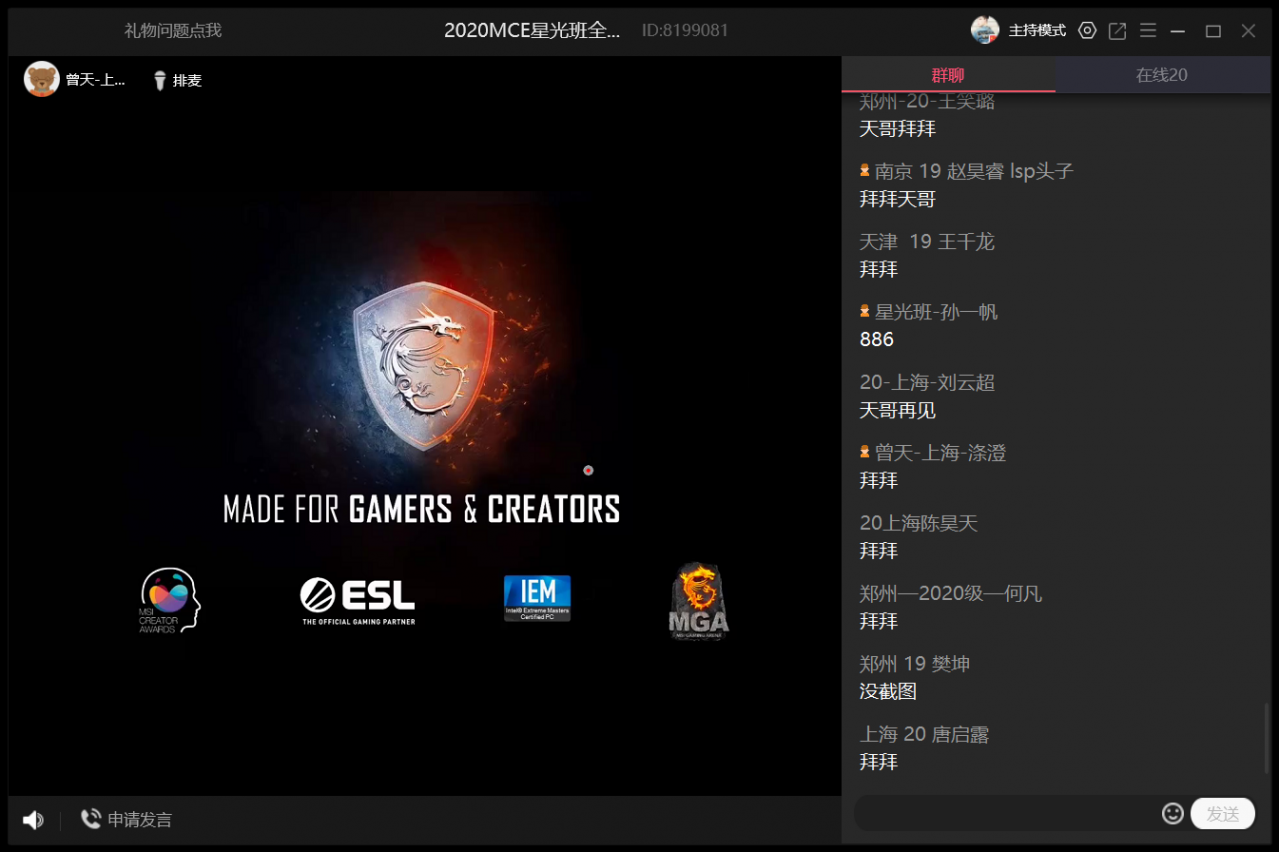Click the pop-out share window icon

click(x=1117, y=31)
